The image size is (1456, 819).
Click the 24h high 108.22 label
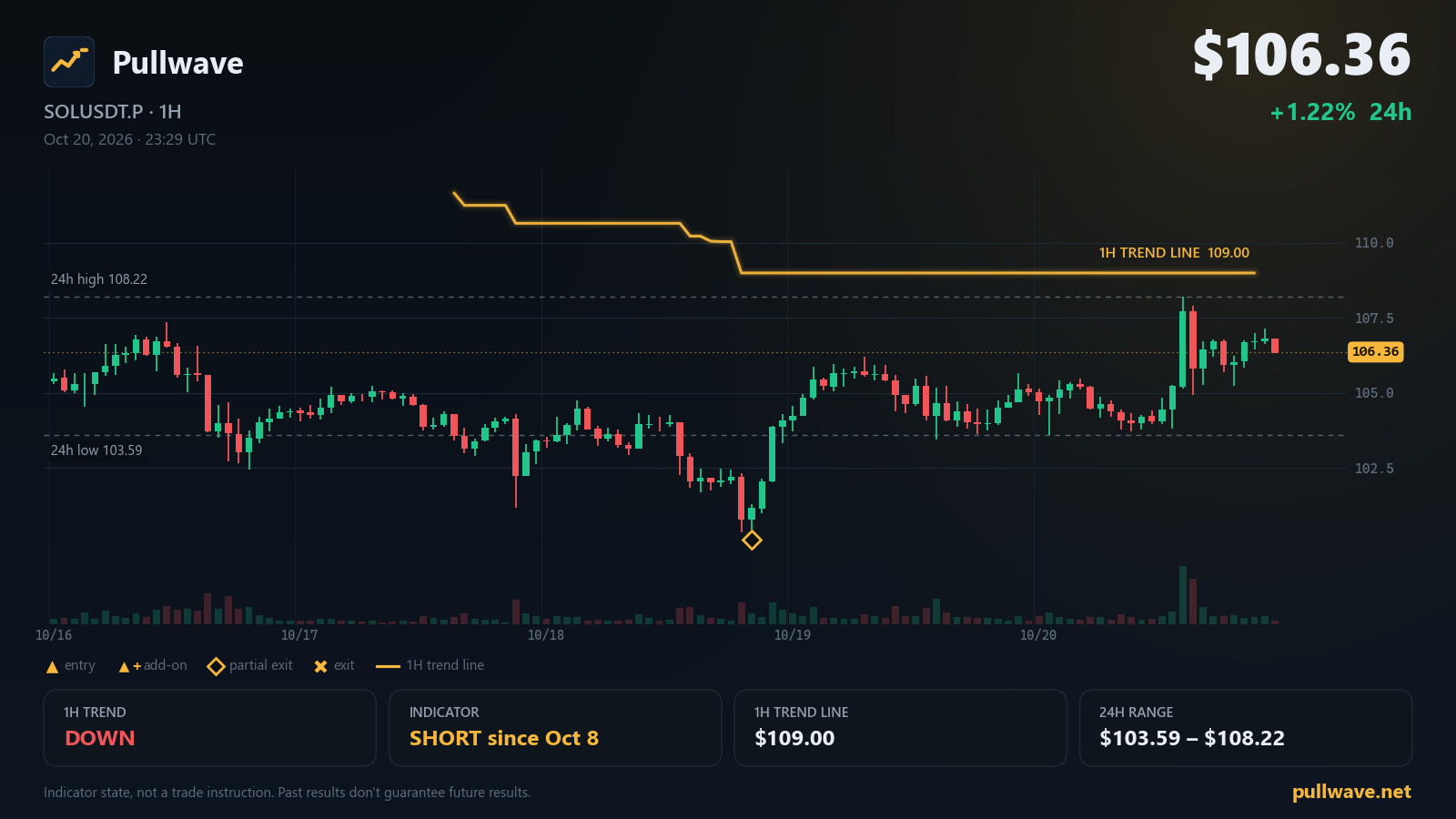pyautogui.click(x=99, y=279)
